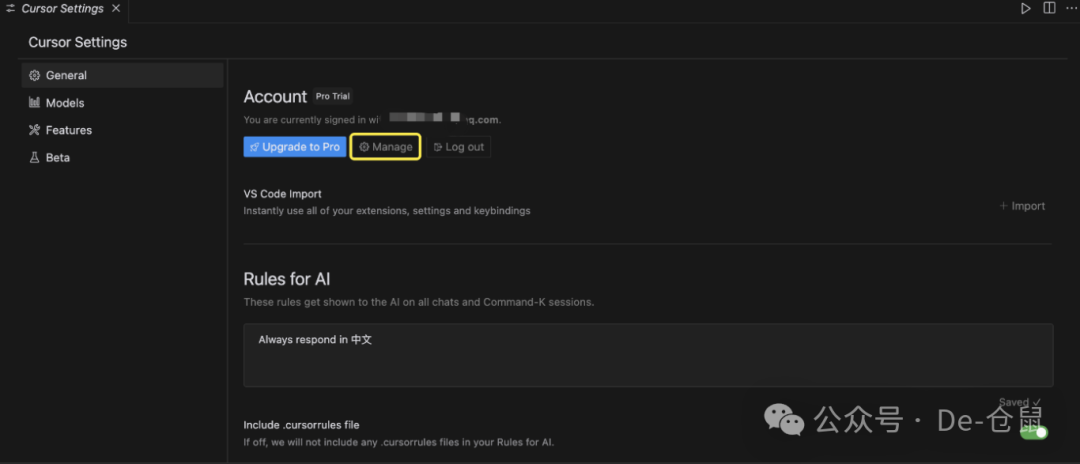Viewport: 1080px width, 464px height.
Task: Click the Run play icon in the editor toolbar
Action: (1026, 9)
